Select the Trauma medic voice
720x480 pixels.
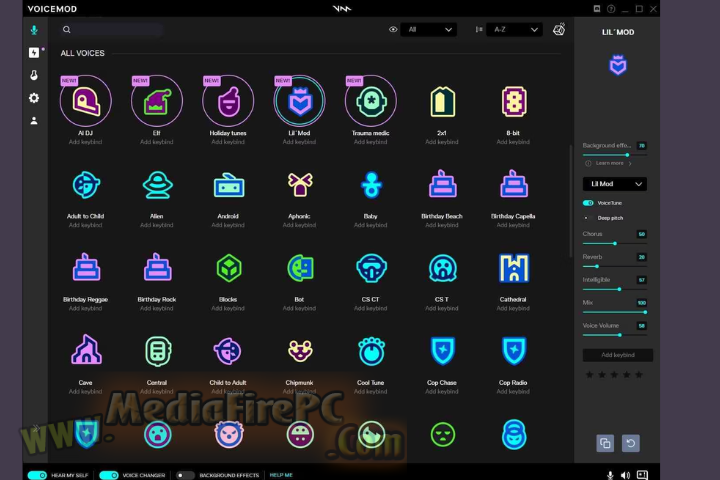pos(371,101)
